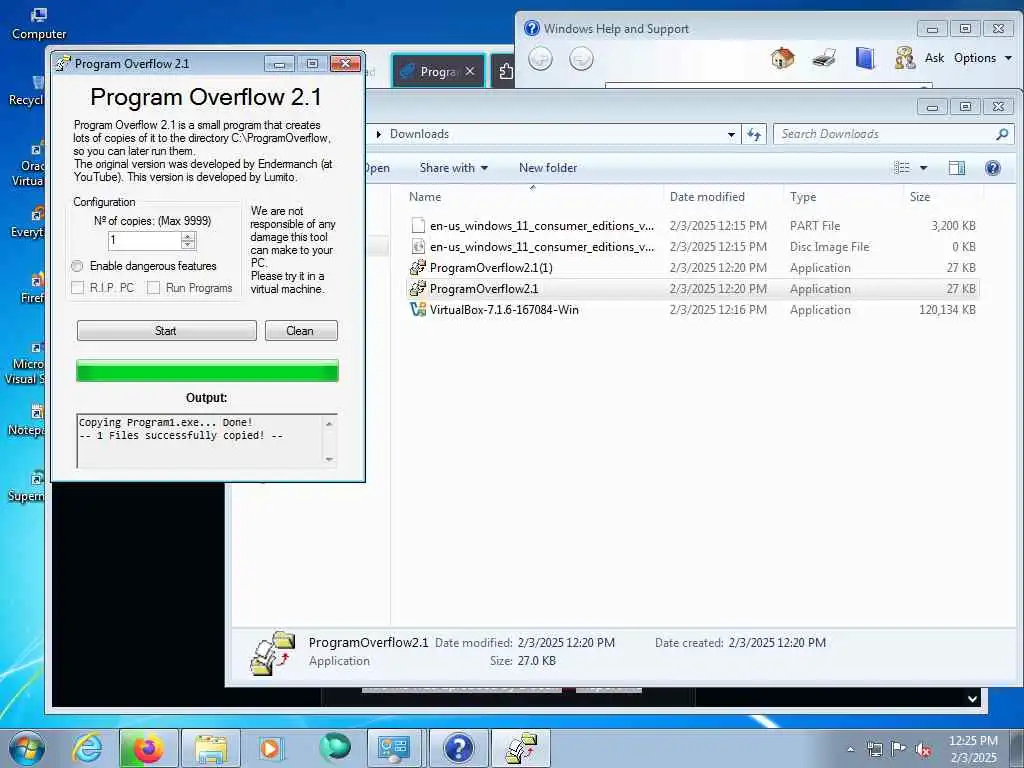This screenshot has width=1024, height=768.
Task: Increase copies with the spinner up arrow
Action: [188, 236]
